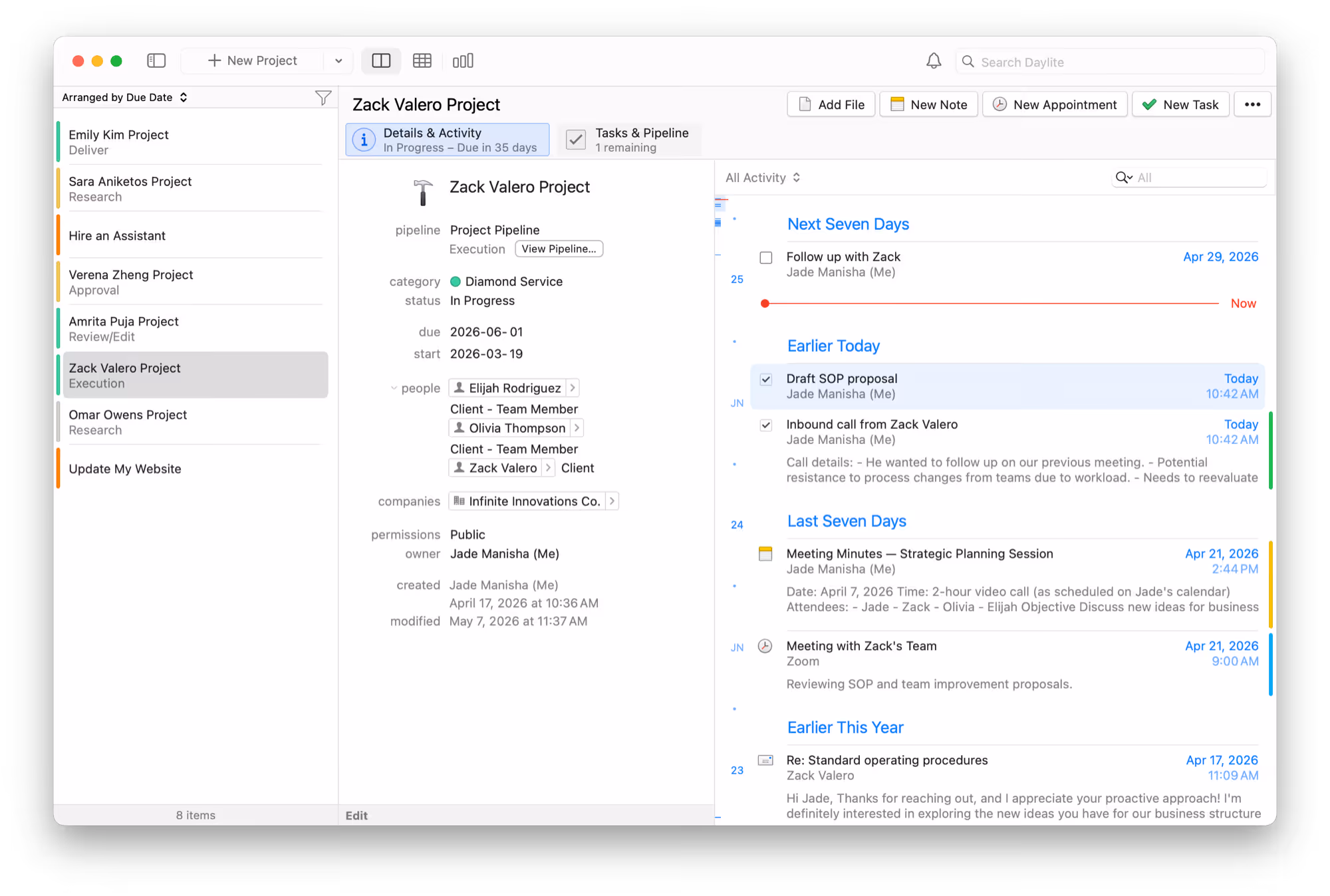
Task: Open Hire an Assistant project
Action: pyautogui.click(x=195, y=235)
